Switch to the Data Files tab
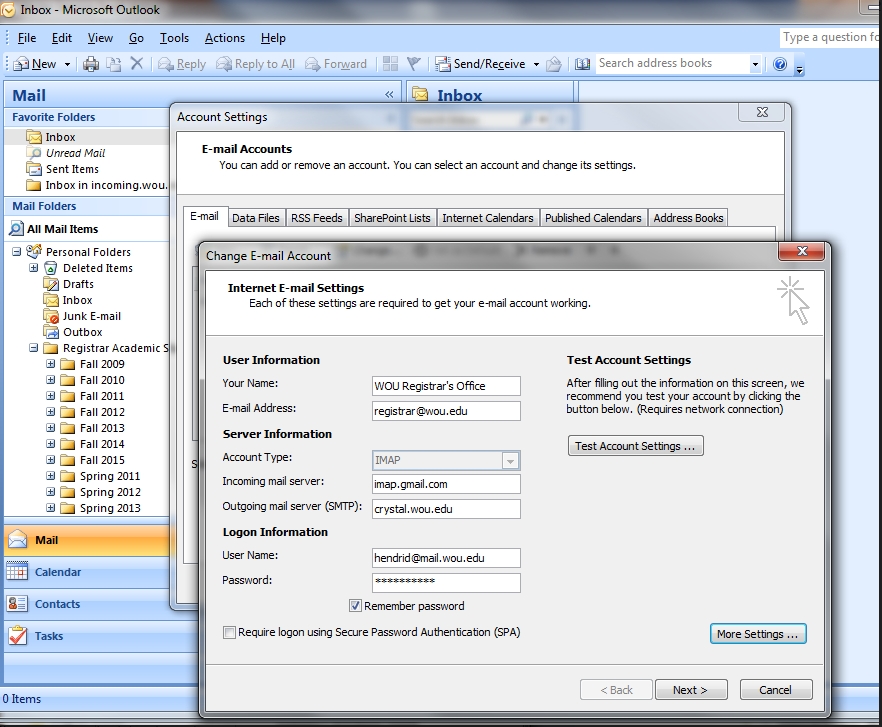The image size is (882, 727). click(255, 218)
